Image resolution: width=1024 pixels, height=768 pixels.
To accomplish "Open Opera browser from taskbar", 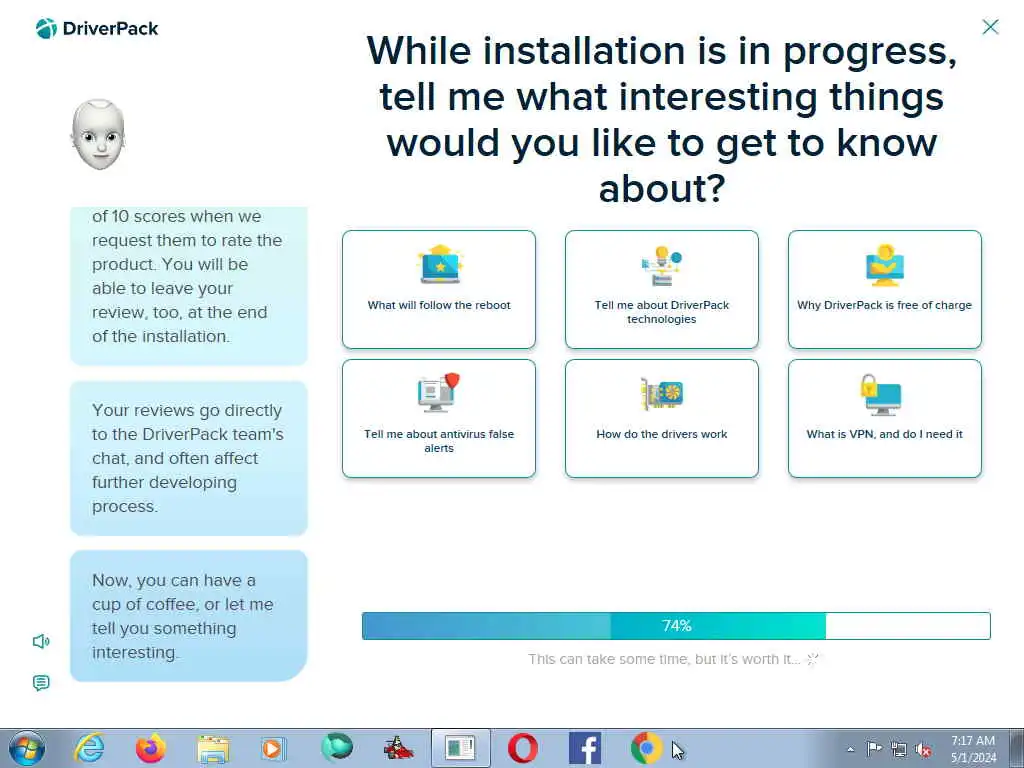I will click(523, 748).
